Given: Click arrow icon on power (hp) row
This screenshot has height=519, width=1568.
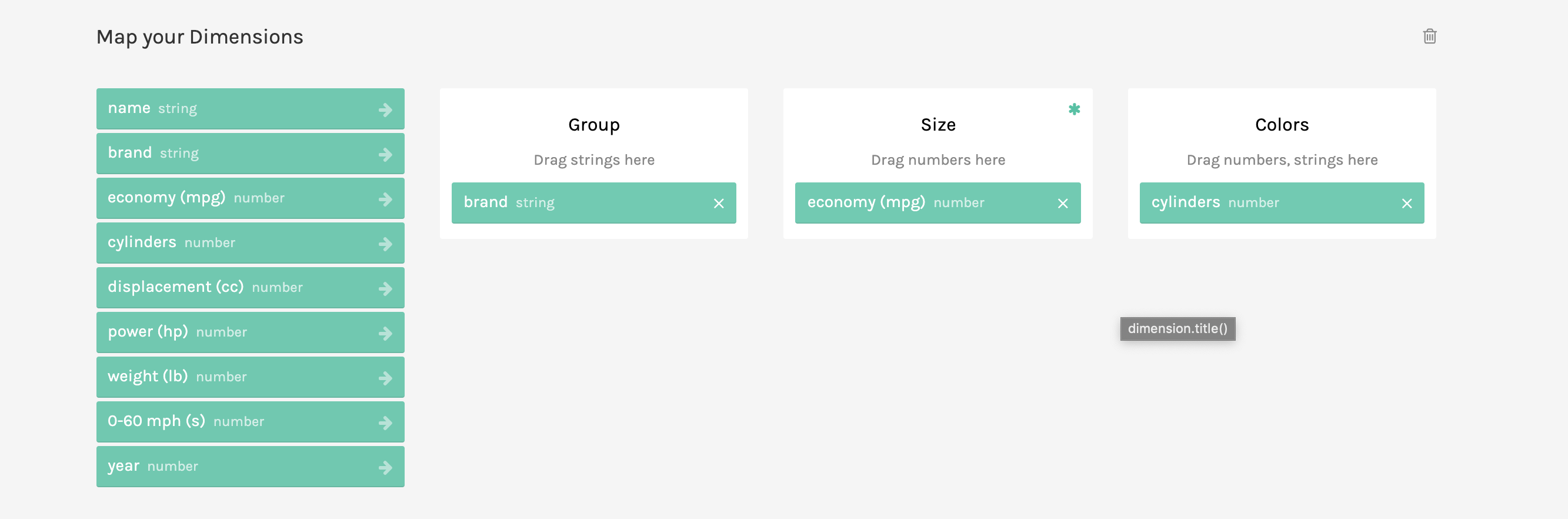Looking at the screenshot, I should point(385,333).
